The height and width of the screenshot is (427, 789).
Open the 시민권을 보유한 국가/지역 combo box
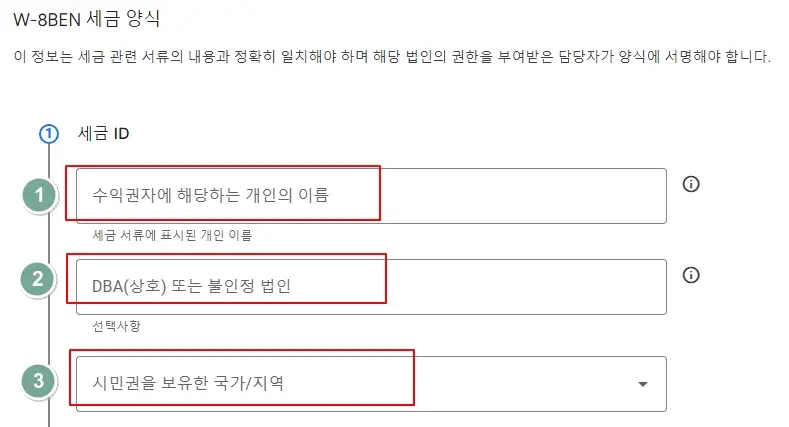coord(371,384)
